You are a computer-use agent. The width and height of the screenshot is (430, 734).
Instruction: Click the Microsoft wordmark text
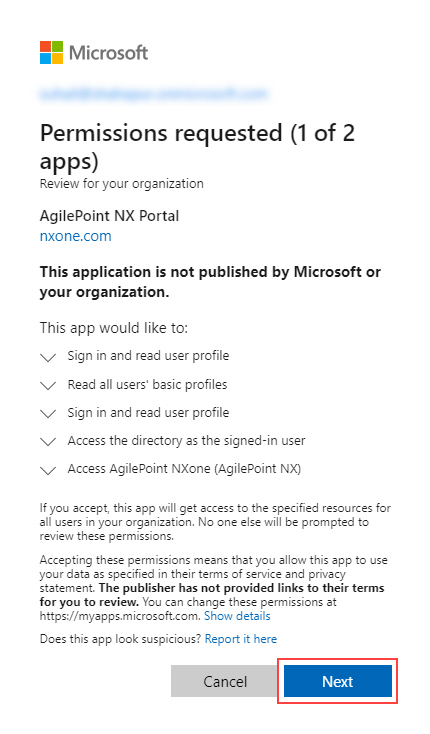pos(109,52)
